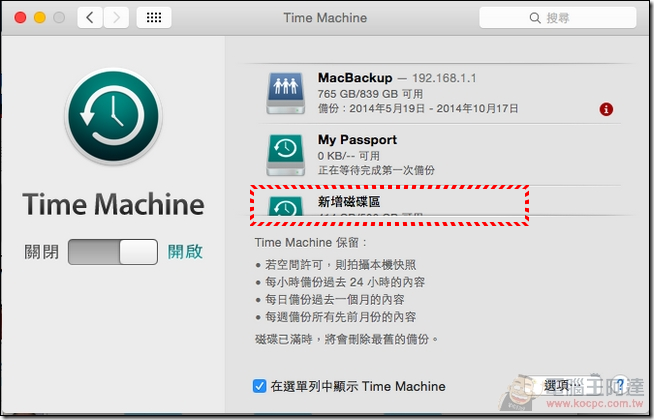This screenshot has height=420, width=654.
Task: Click the red close window button
Action: pyautogui.click(x=20, y=18)
